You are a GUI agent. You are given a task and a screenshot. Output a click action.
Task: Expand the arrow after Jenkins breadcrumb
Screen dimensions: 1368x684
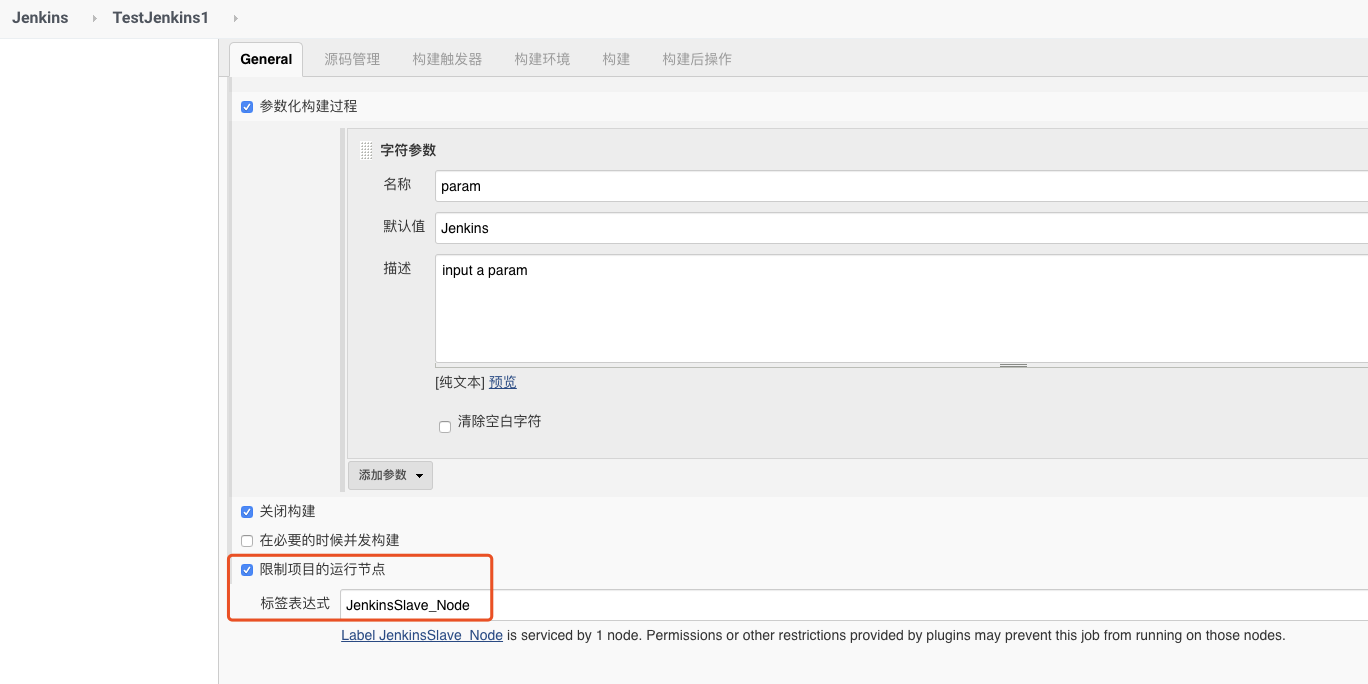(95, 18)
